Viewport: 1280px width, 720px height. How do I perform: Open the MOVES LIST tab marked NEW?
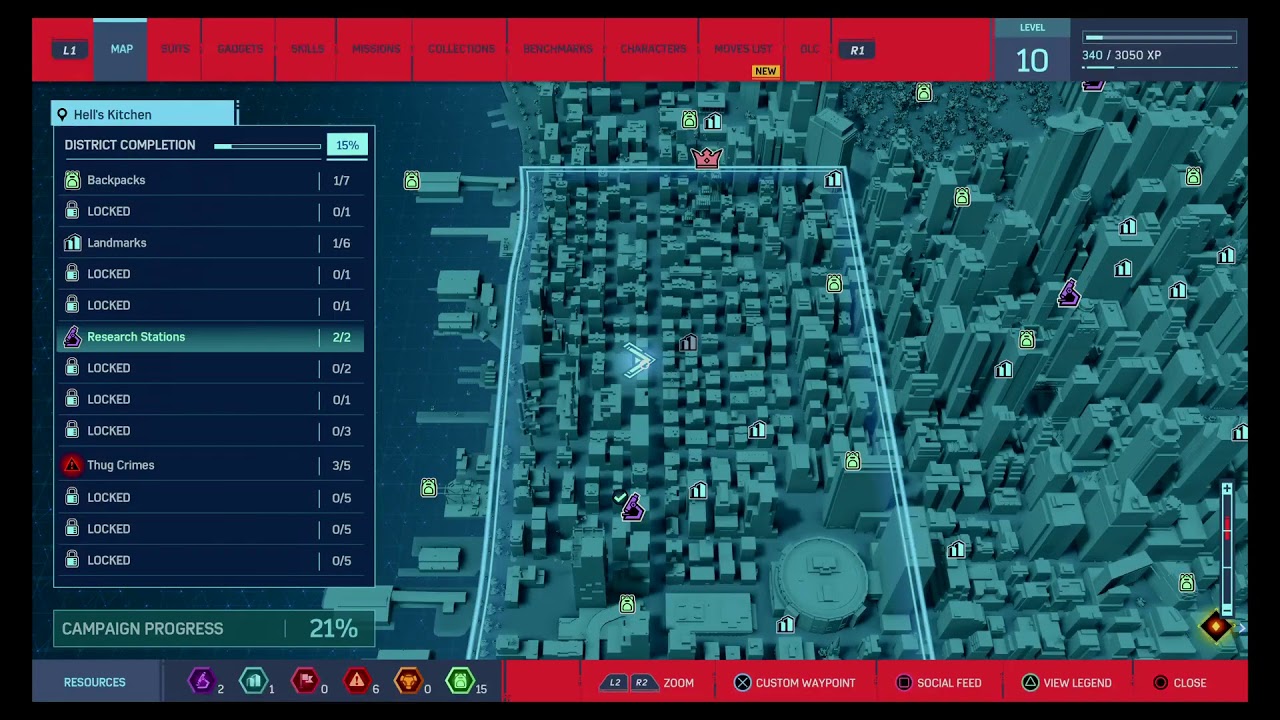click(x=743, y=49)
